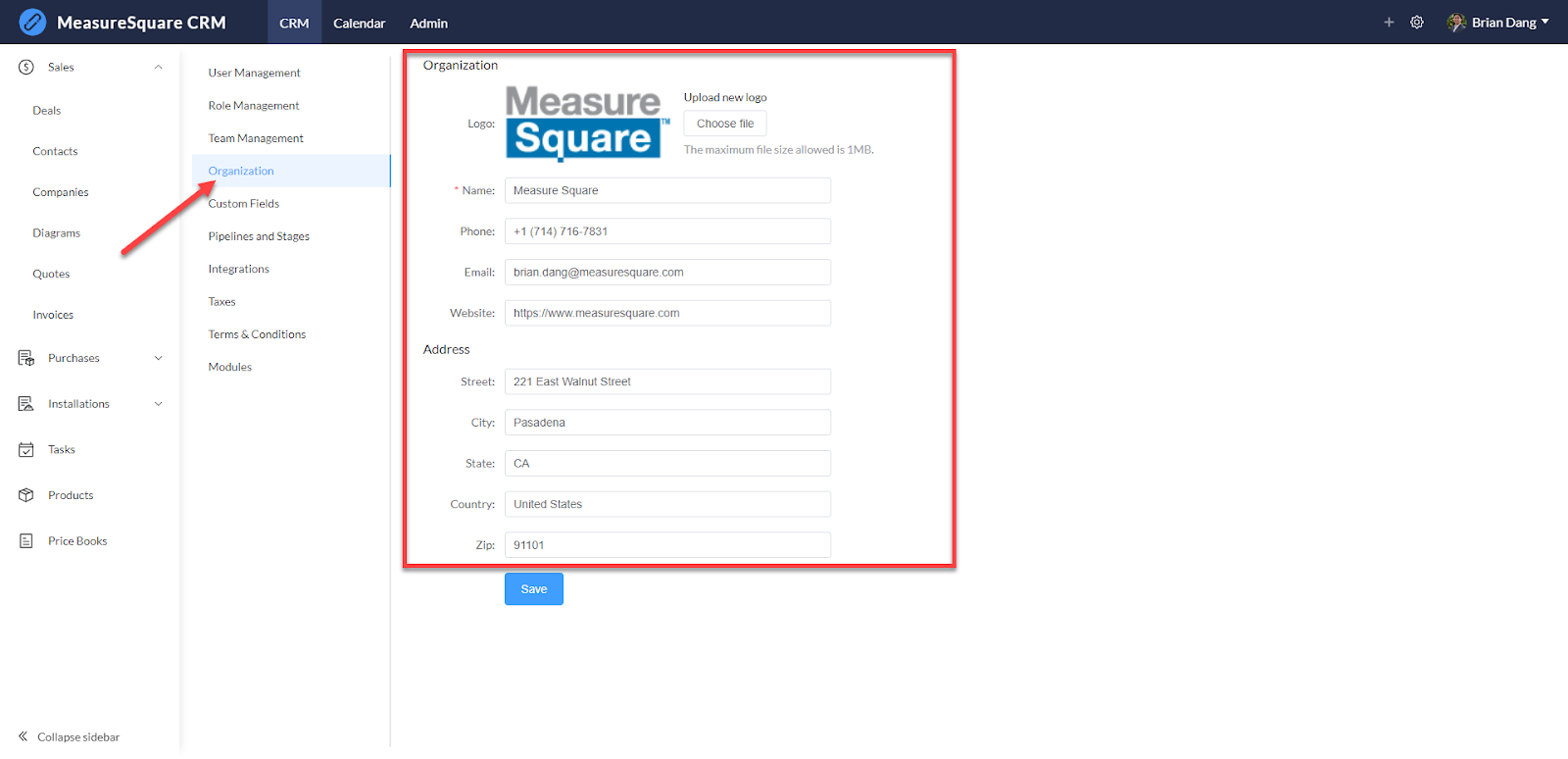
Task: Click the Brian Dang username text
Action: [x=1503, y=23]
